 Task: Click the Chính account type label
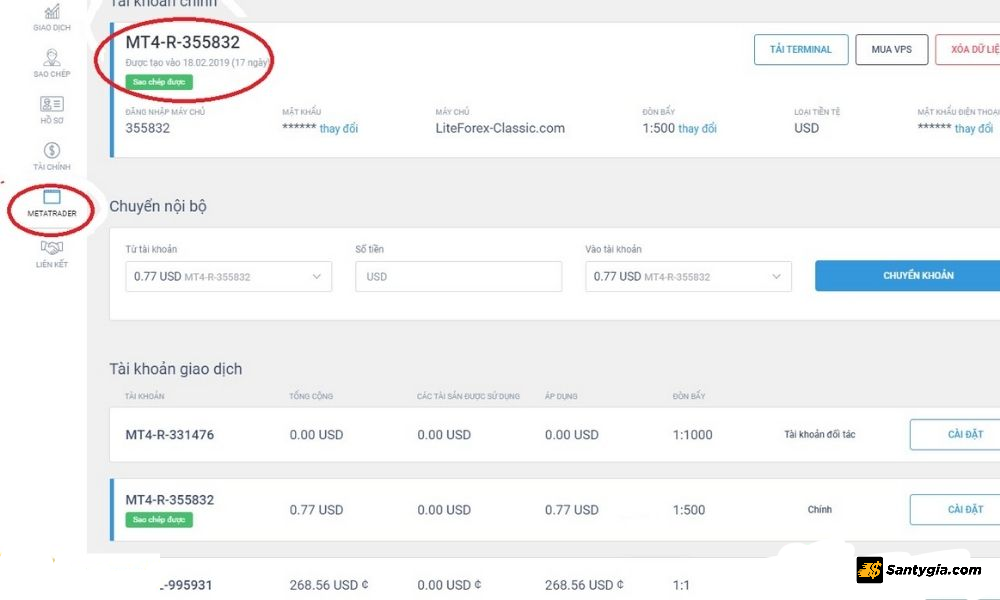[x=820, y=509]
